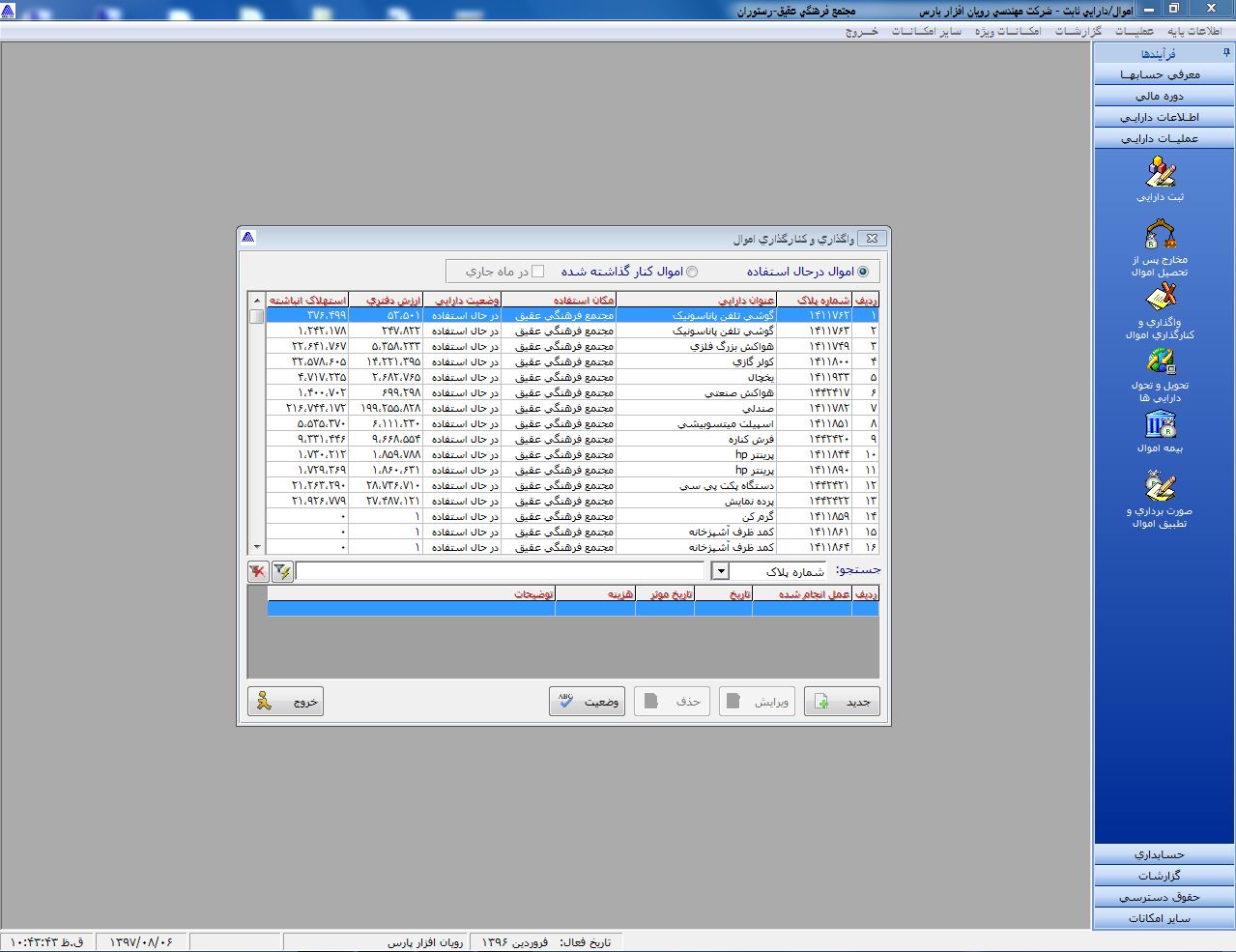Image resolution: width=1236 pixels, height=952 pixels.
Task: Click plate number ۱۴۱۱۸۹۰ in the table
Action: (x=829, y=470)
